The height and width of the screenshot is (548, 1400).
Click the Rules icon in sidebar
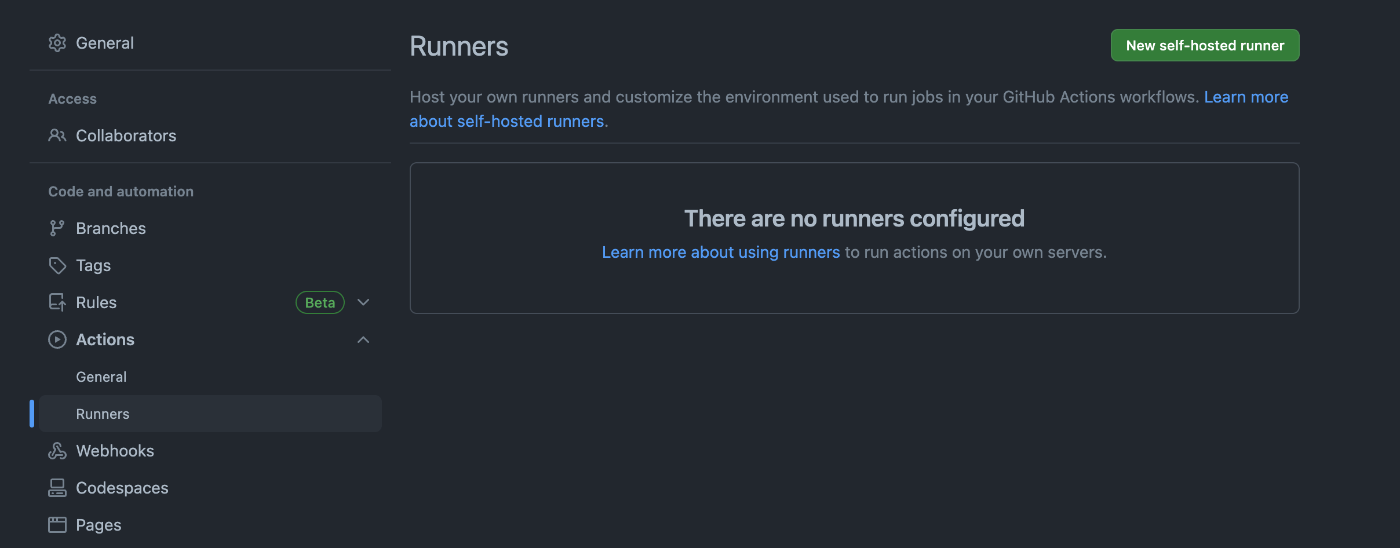point(57,302)
